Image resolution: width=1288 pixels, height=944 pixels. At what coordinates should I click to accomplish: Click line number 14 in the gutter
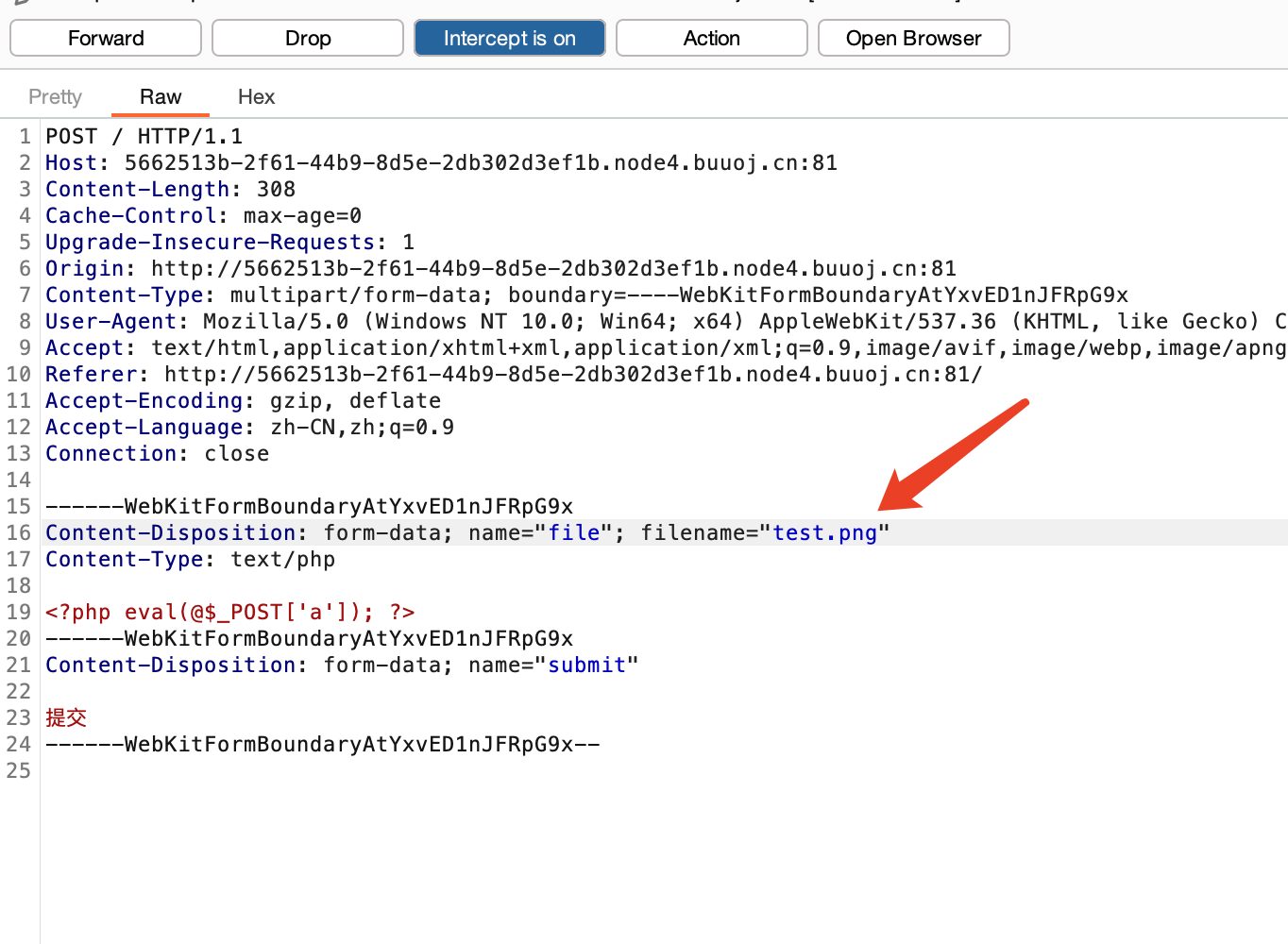coord(19,480)
